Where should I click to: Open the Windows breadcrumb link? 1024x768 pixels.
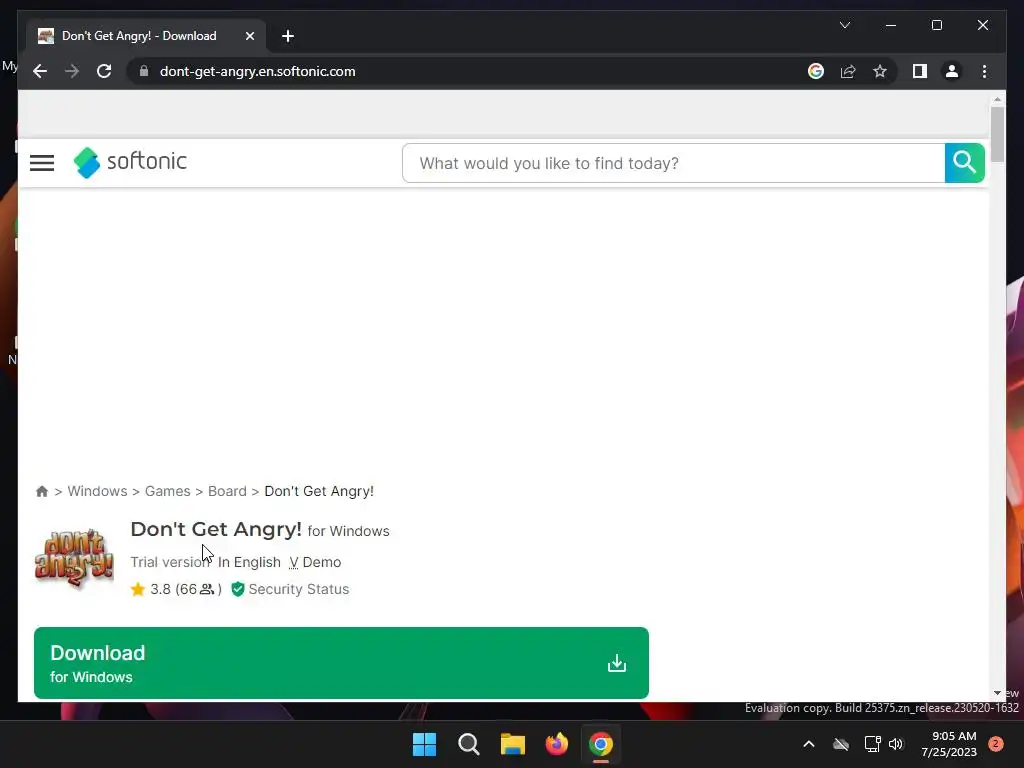97,491
